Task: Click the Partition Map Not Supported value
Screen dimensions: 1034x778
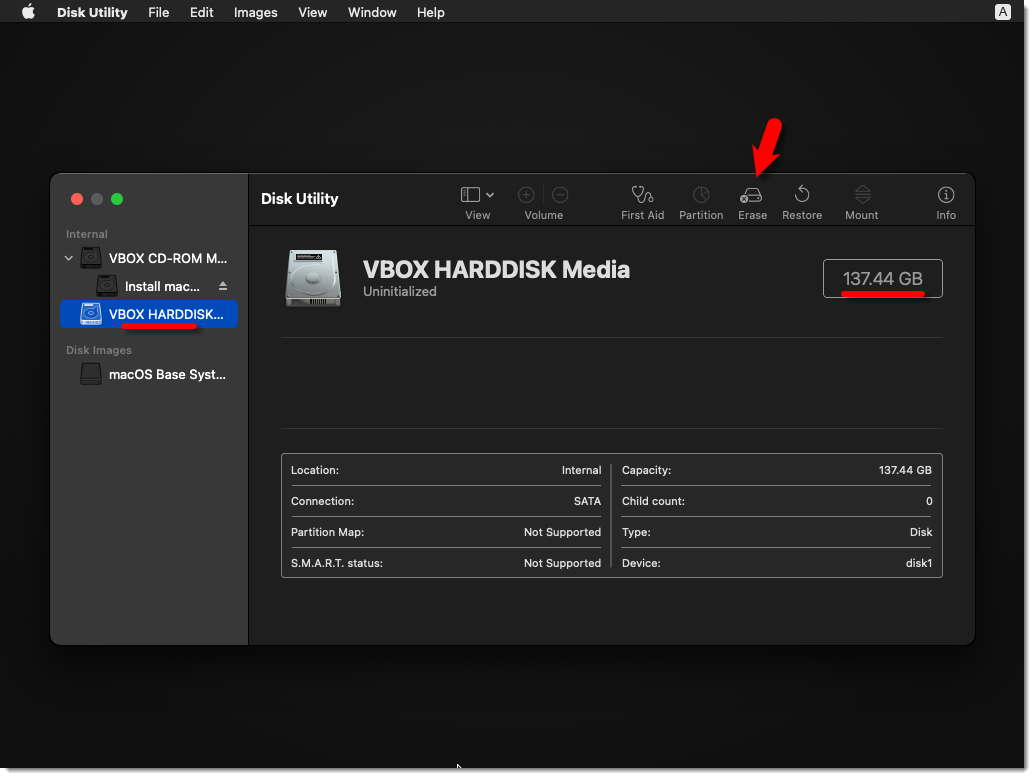Action: pyautogui.click(x=562, y=532)
